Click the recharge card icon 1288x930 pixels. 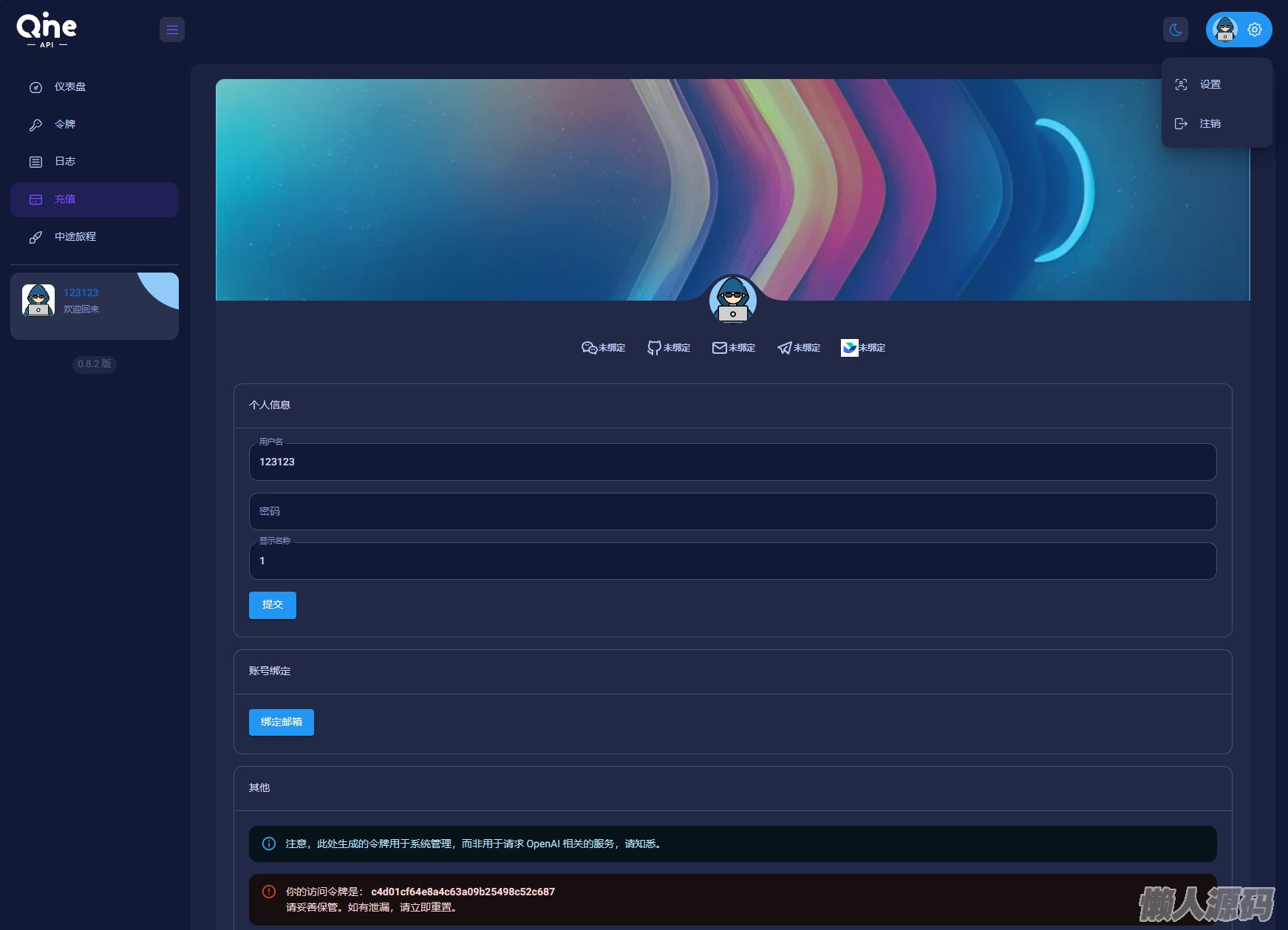point(35,199)
